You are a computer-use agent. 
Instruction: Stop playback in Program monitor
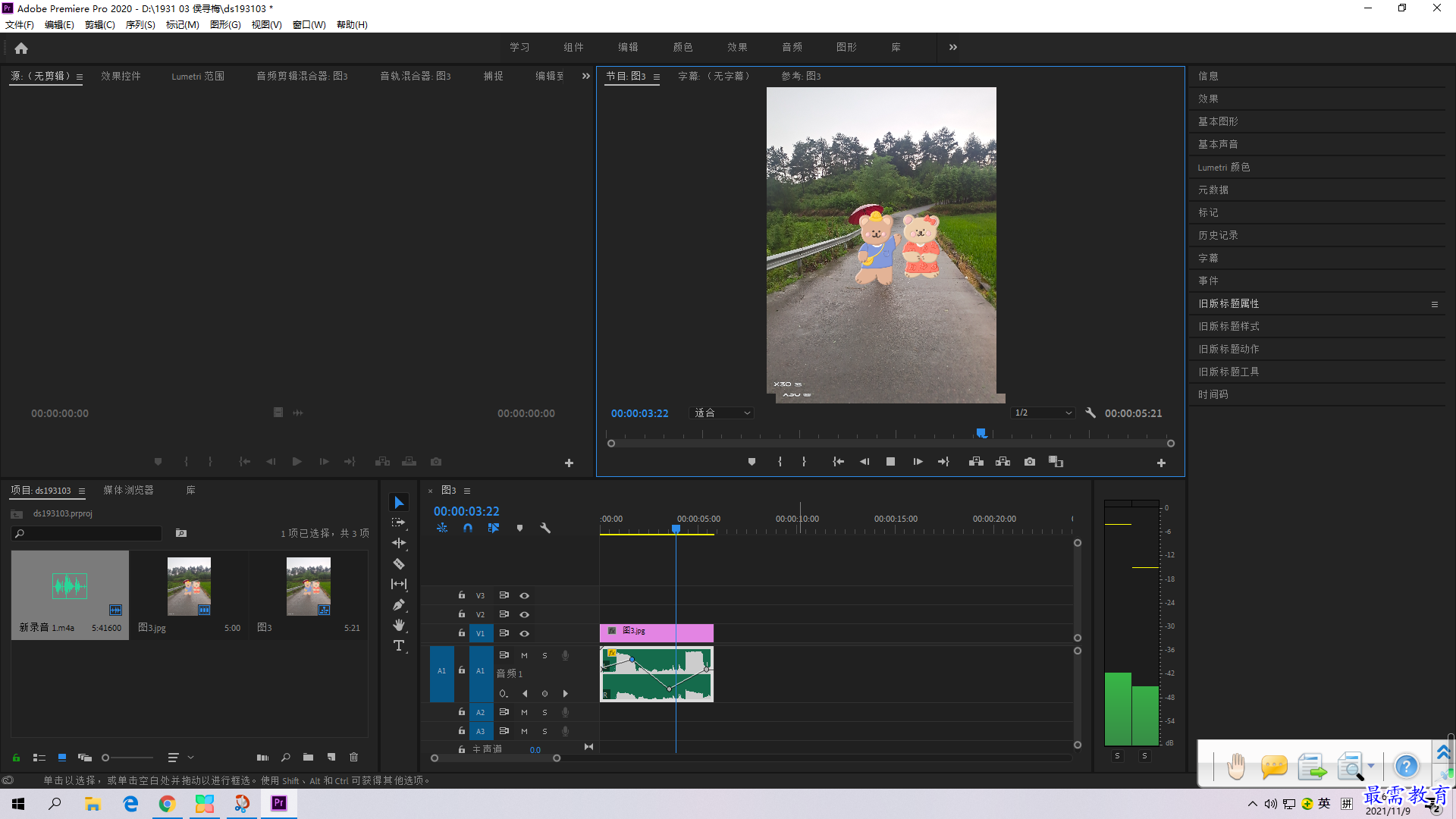(890, 462)
